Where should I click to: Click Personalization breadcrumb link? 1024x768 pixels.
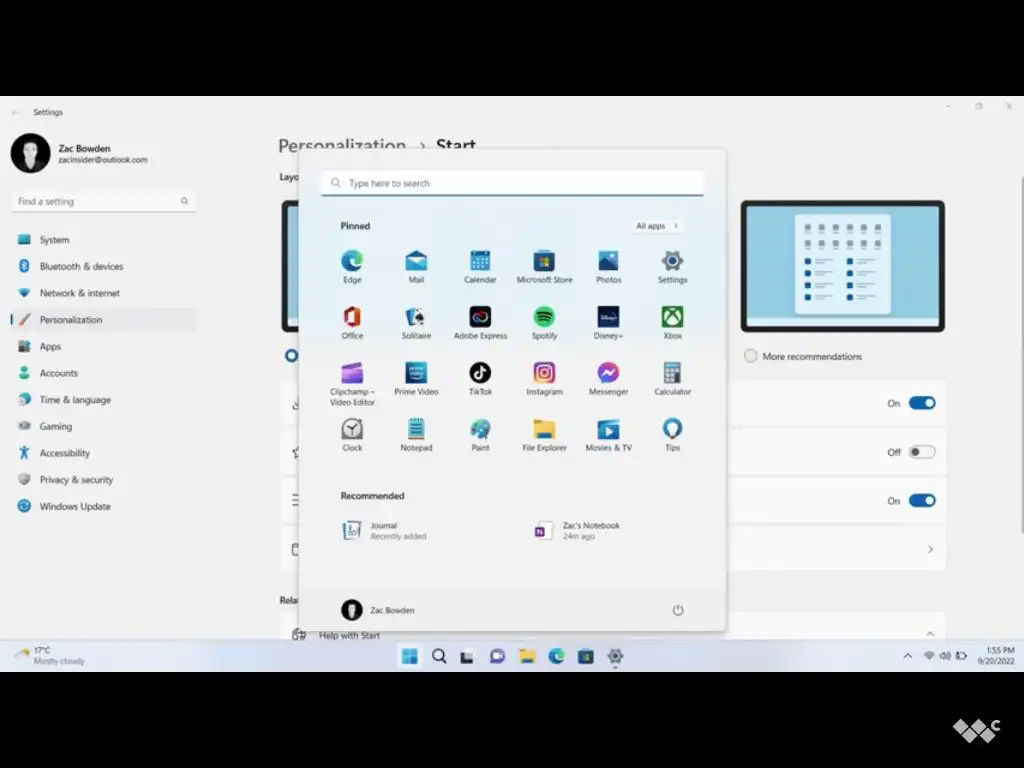[x=342, y=145]
